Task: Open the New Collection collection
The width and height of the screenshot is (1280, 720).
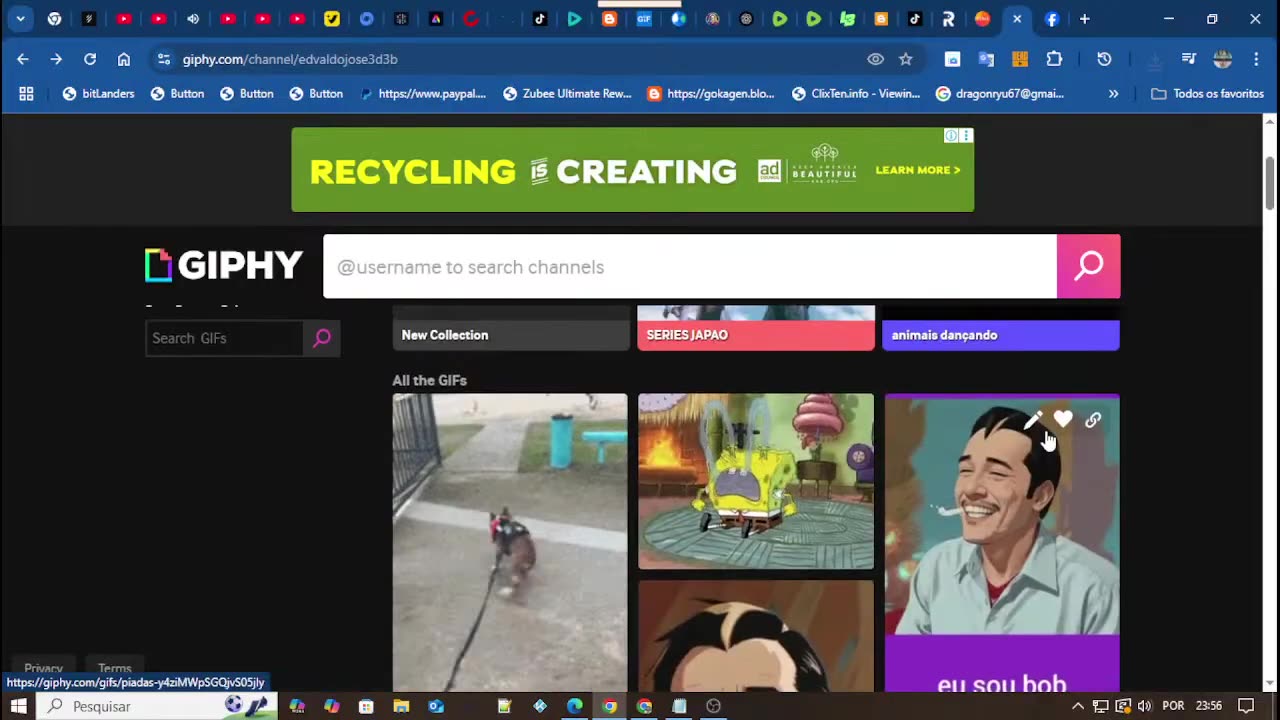Action: tap(510, 328)
